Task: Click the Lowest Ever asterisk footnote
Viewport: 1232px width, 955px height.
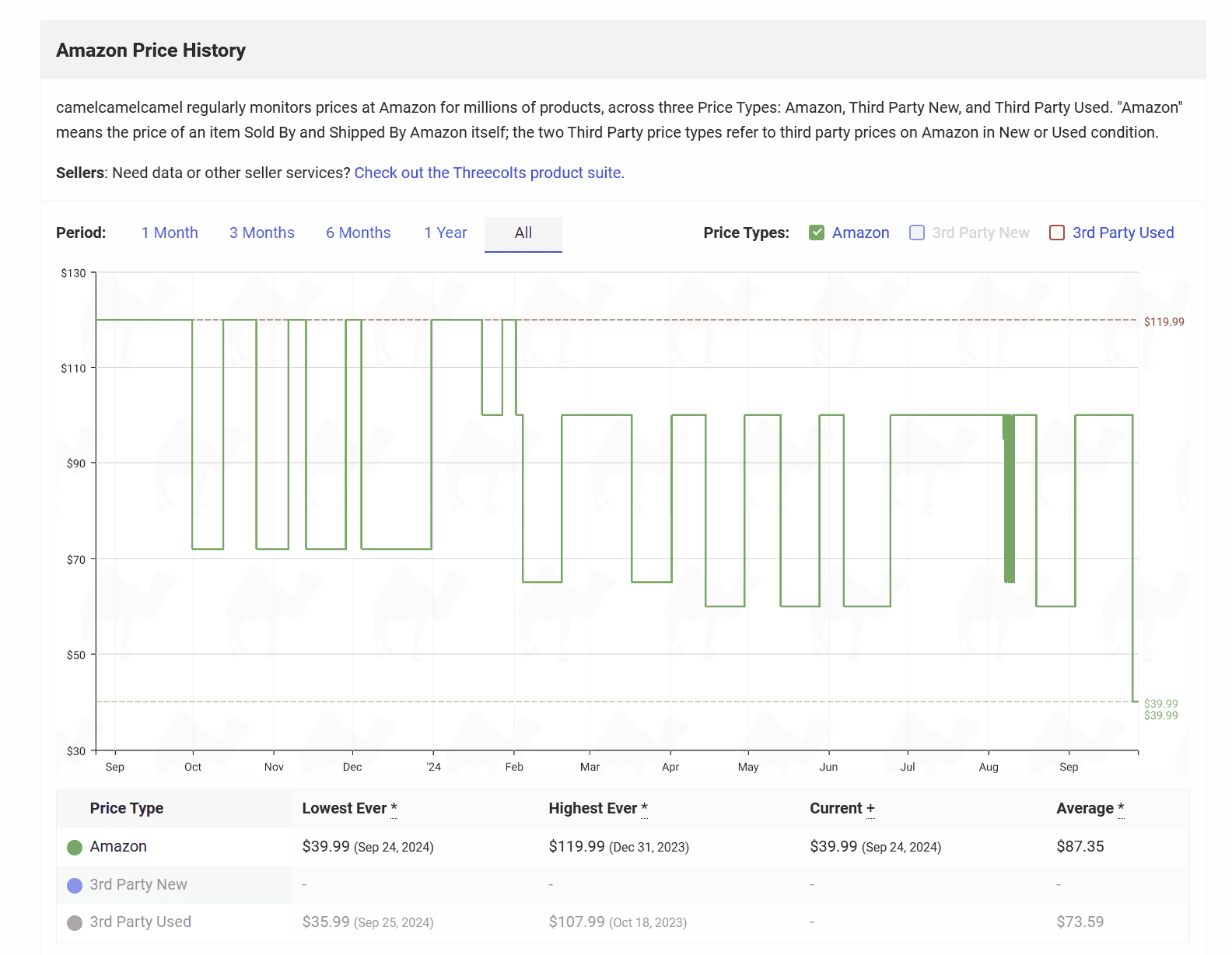Action: click(x=394, y=808)
